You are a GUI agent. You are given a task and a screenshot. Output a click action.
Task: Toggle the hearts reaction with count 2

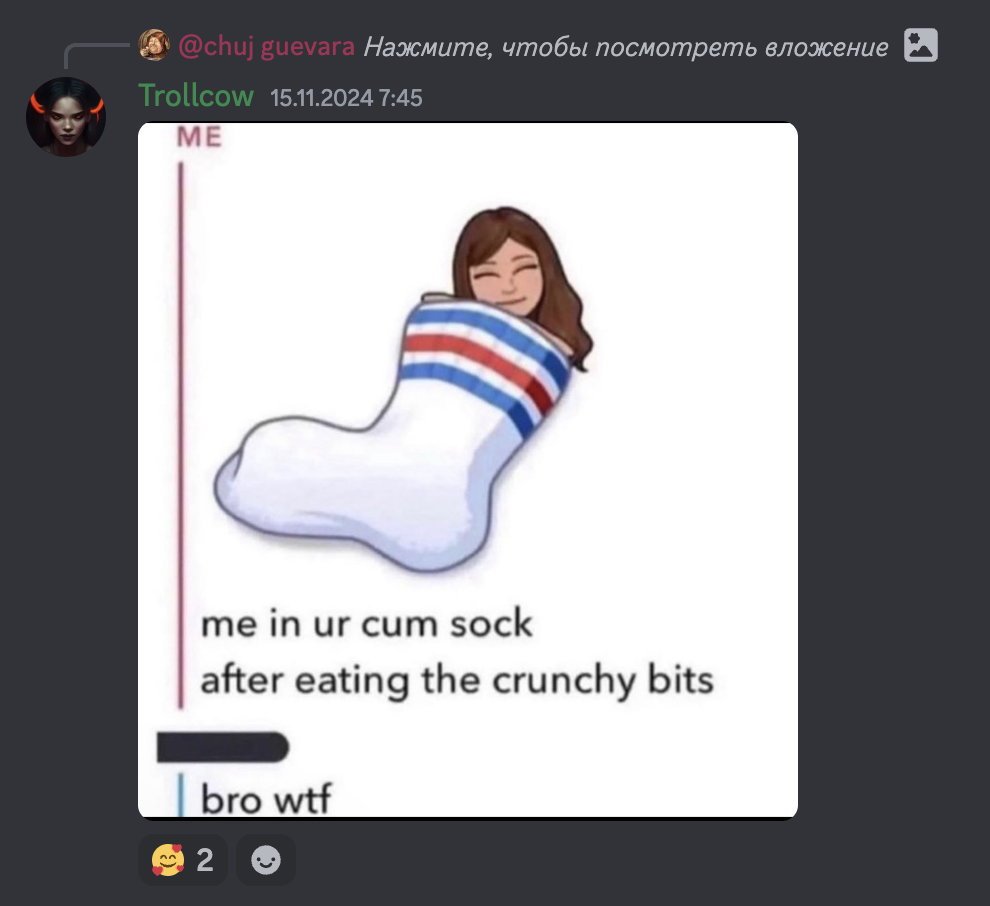pyautogui.click(x=182, y=860)
